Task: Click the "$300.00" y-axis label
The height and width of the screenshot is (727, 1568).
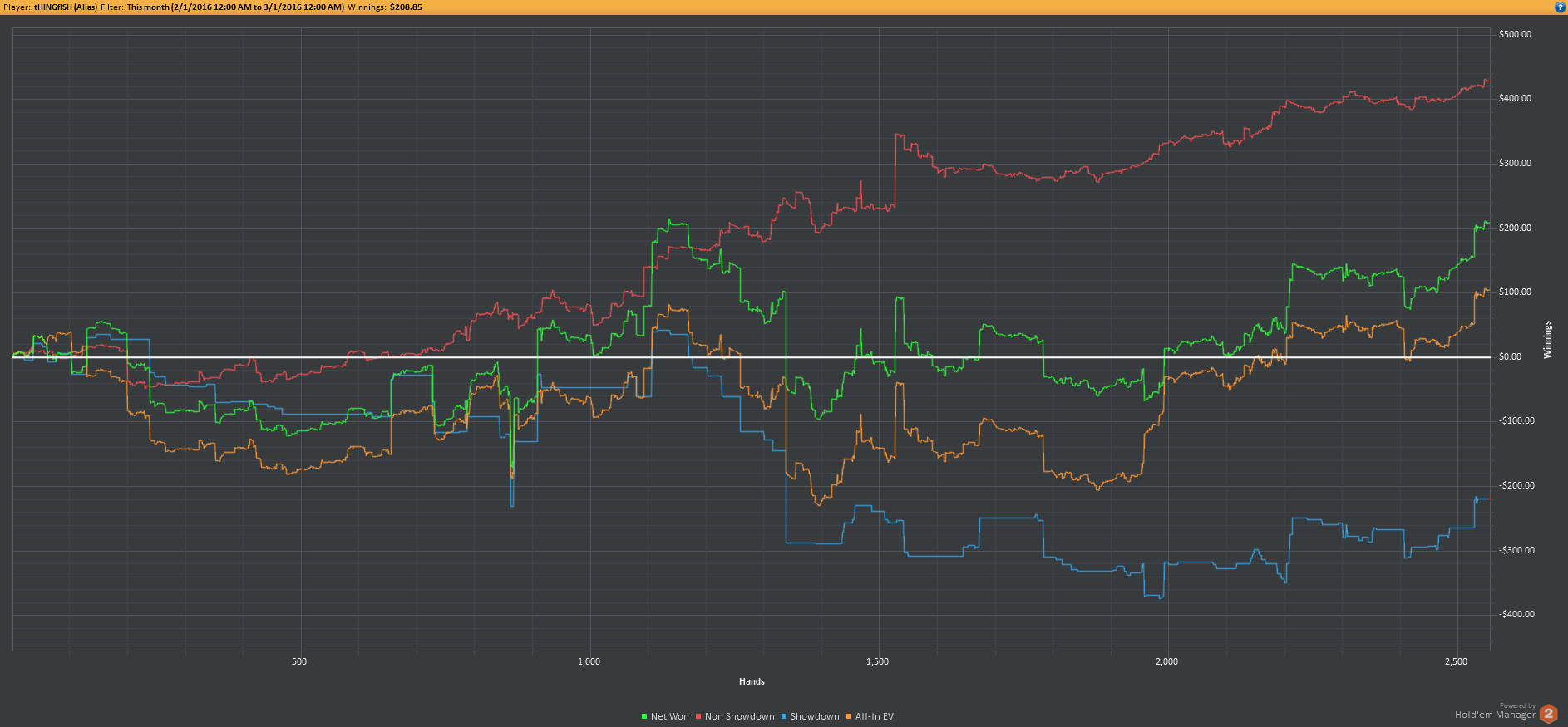Action: click(x=1515, y=163)
